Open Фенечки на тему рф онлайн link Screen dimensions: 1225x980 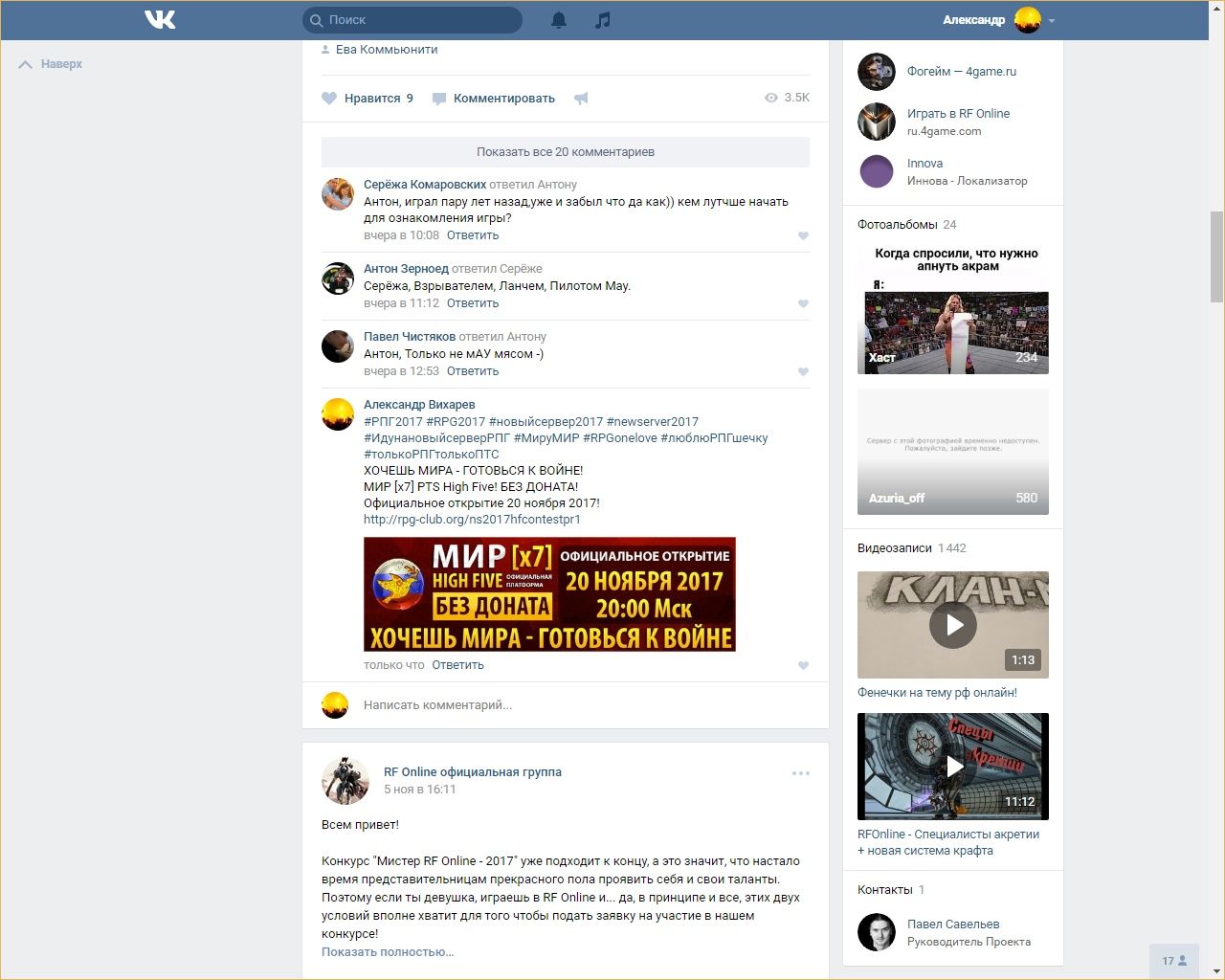[937, 693]
